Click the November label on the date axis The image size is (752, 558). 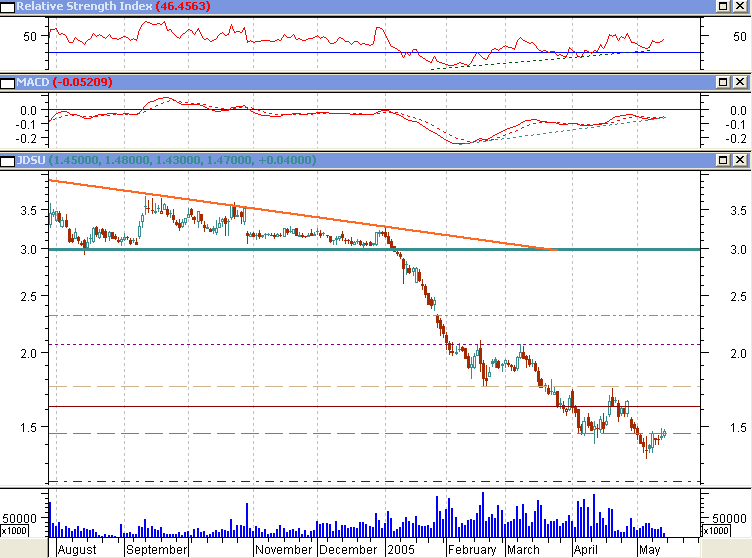tap(283, 549)
